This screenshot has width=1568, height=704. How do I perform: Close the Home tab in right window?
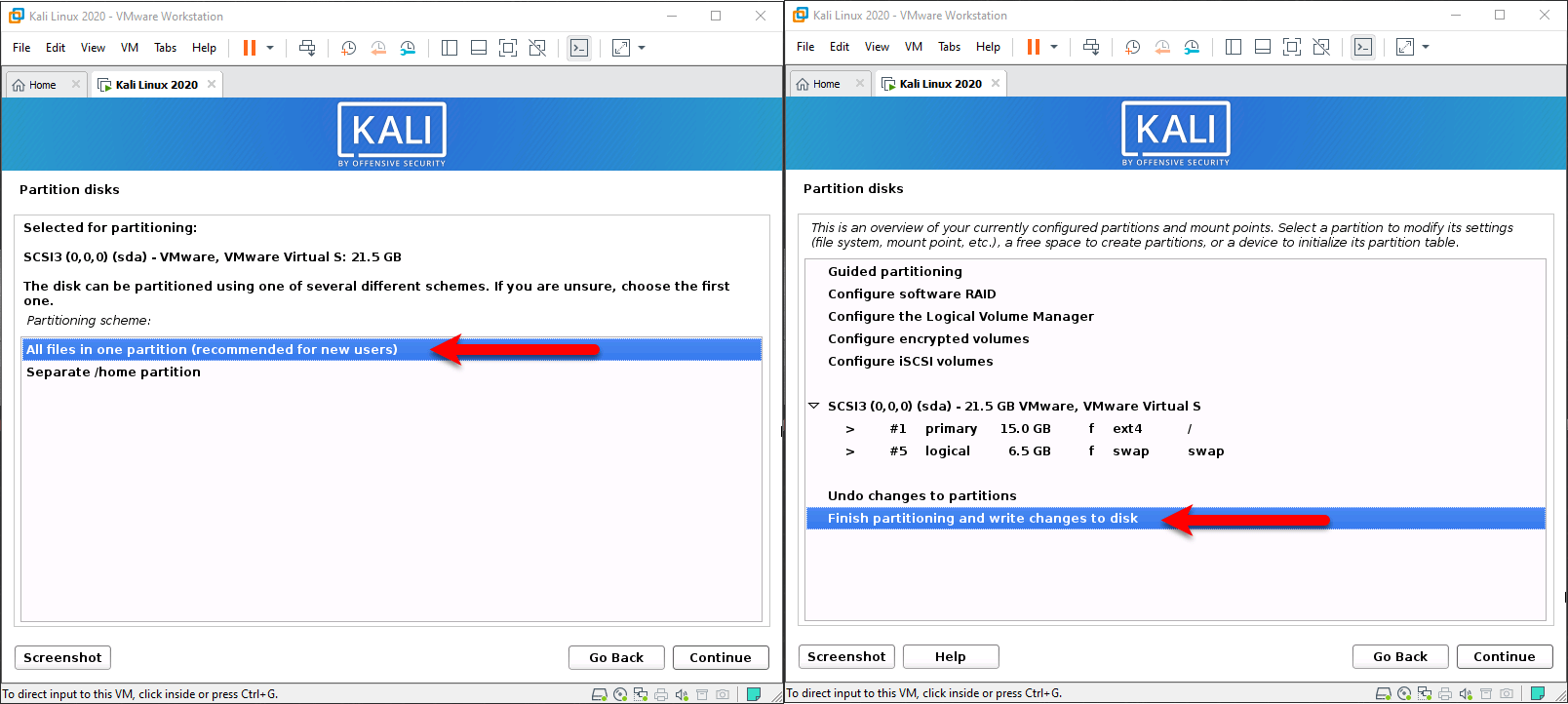pos(859,84)
